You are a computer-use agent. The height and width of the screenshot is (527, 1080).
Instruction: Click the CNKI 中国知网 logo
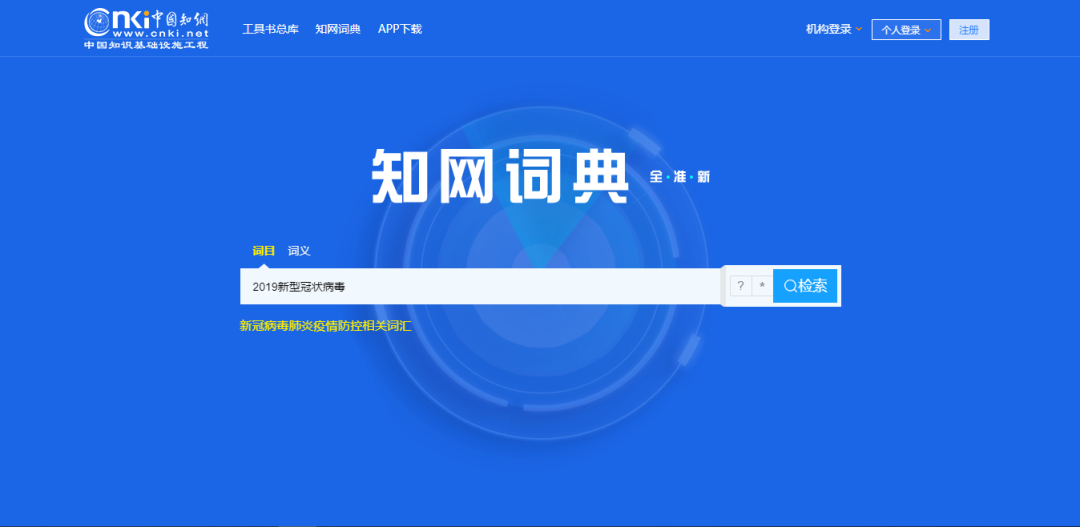point(147,28)
